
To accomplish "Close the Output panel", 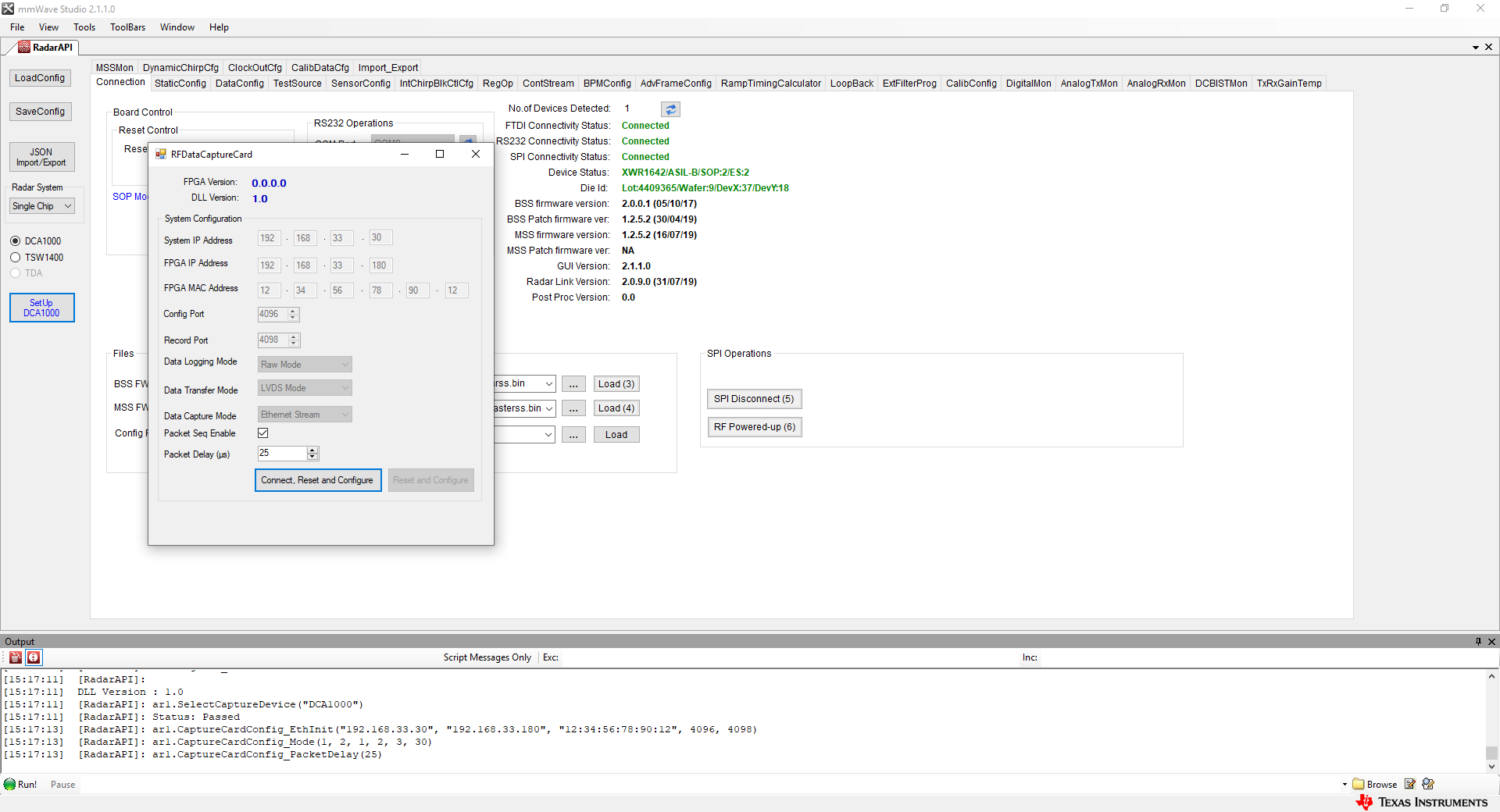I will 1491,641.
